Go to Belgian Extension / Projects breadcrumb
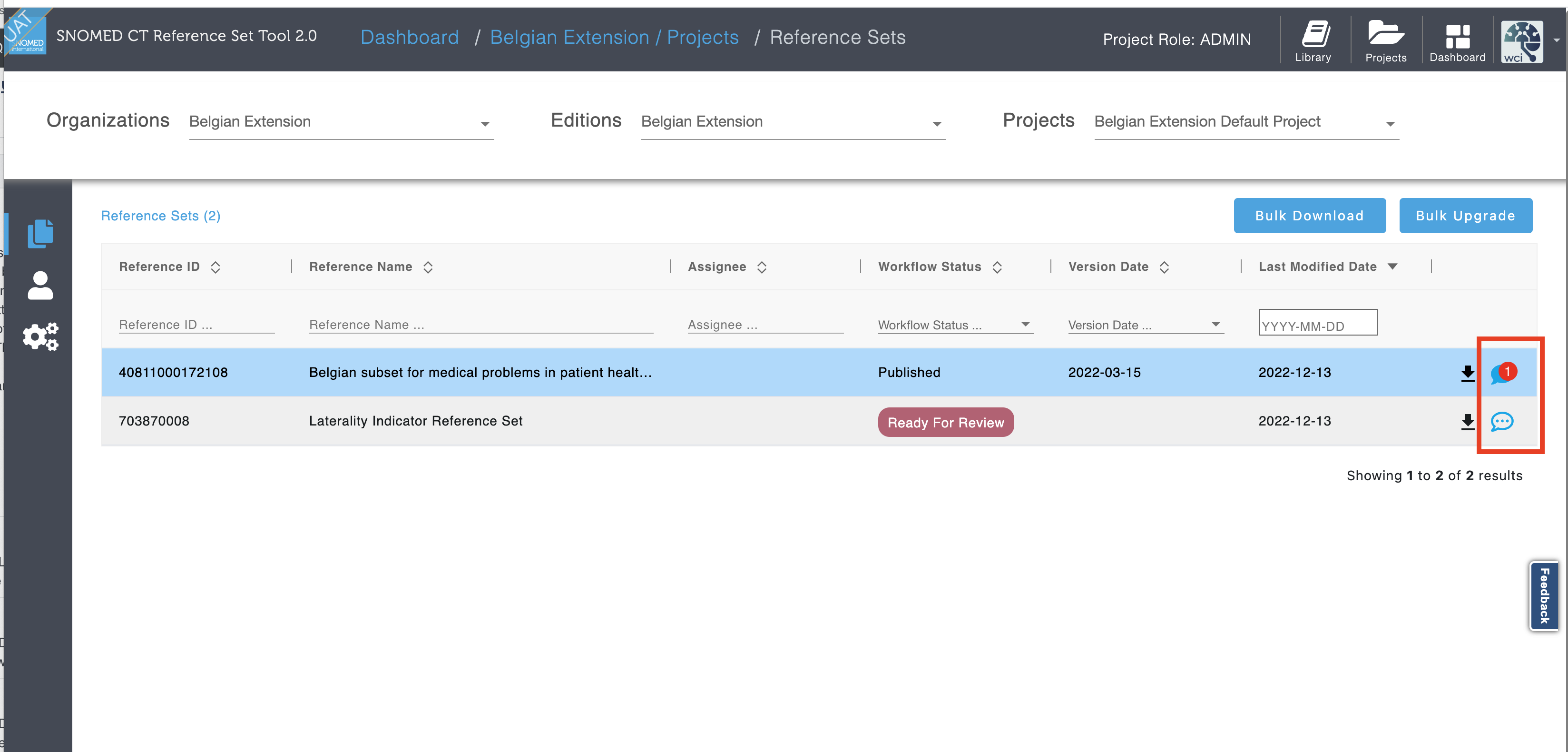 tap(614, 37)
